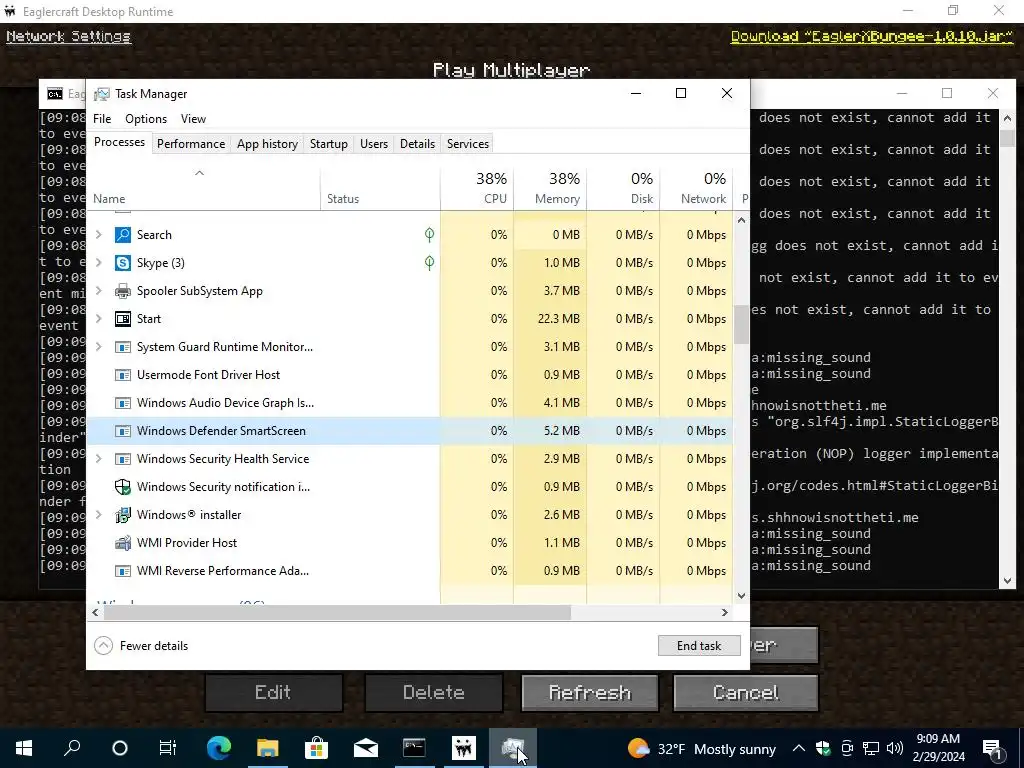This screenshot has height=768, width=1024.
Task: Click the Search process icon
Action: click(123, 234)
